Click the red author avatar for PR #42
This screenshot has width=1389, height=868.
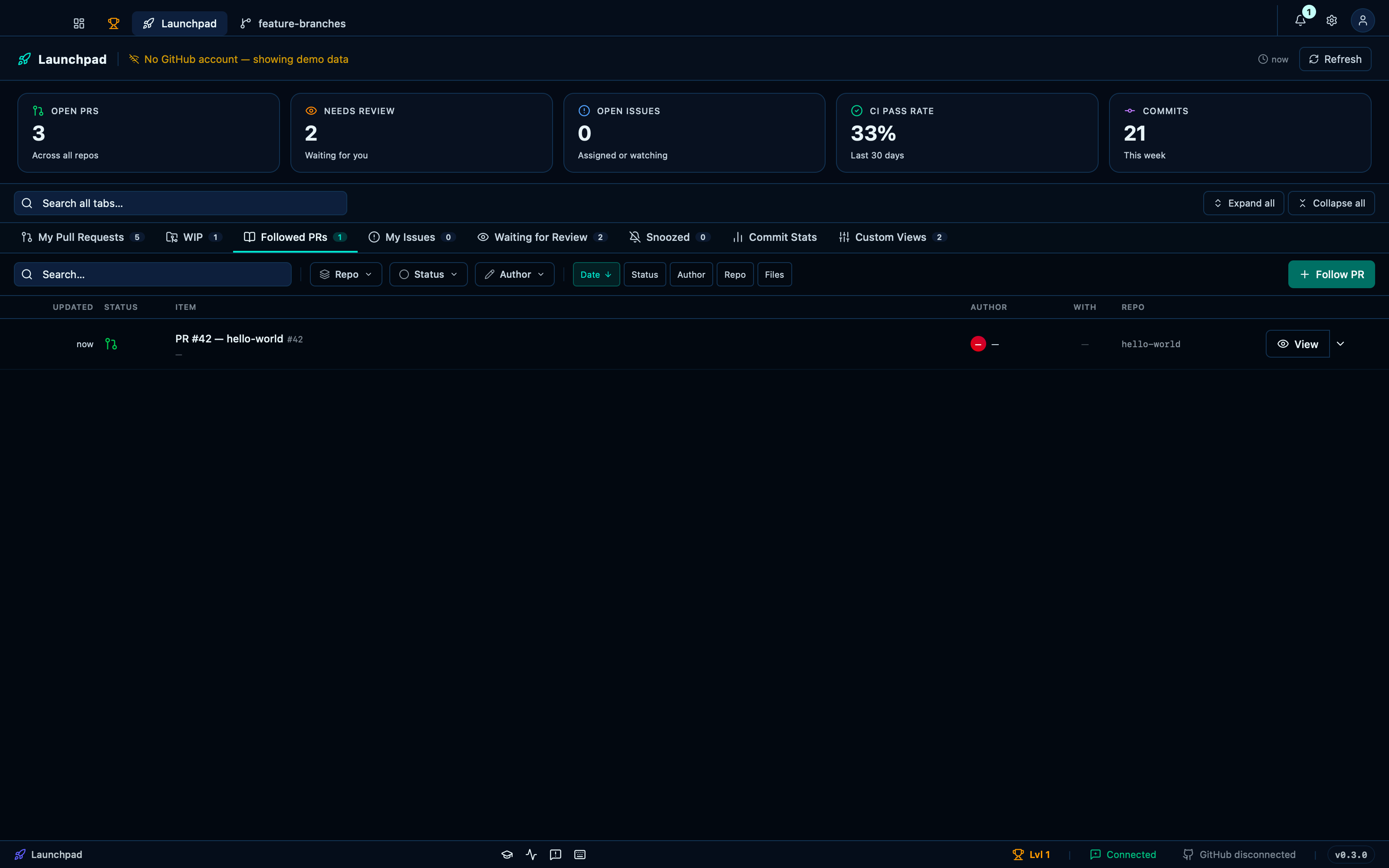tap(978, 344)
